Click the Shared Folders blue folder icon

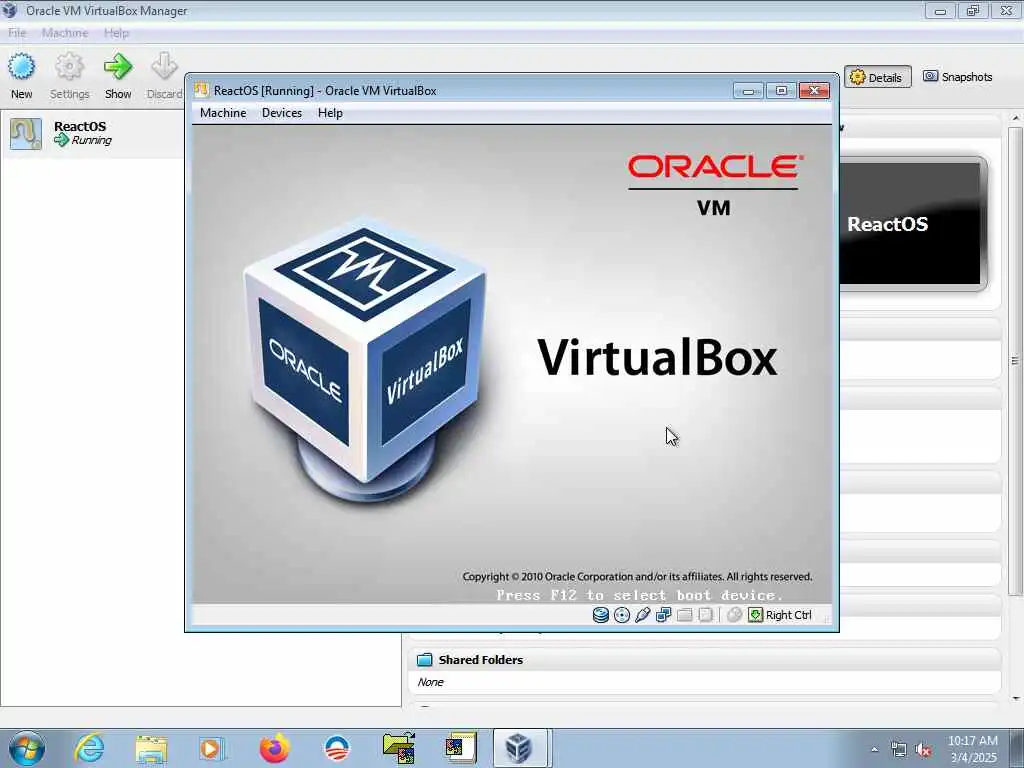tap(424, 660)
